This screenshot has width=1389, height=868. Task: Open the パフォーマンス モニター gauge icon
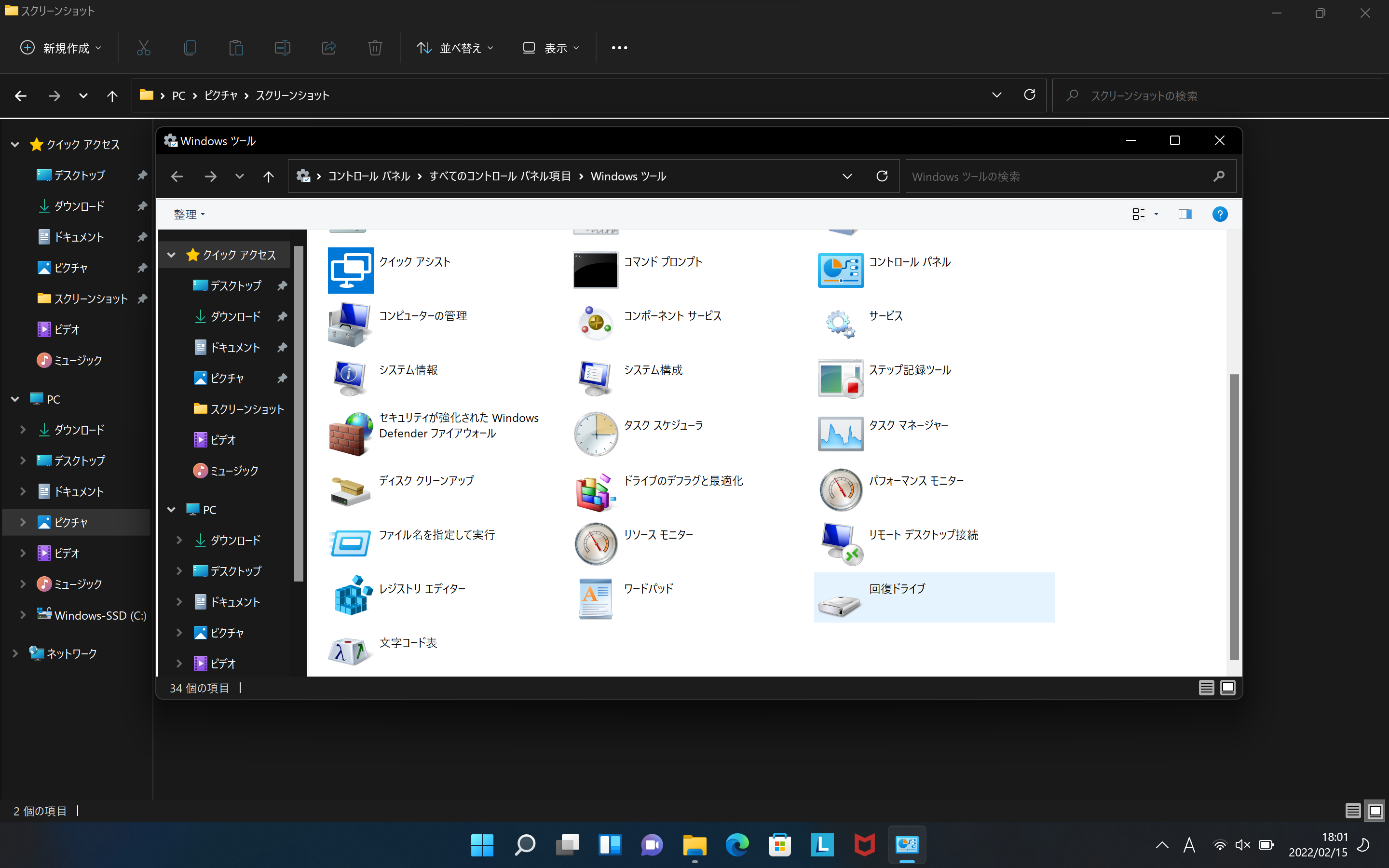point(840,489)
